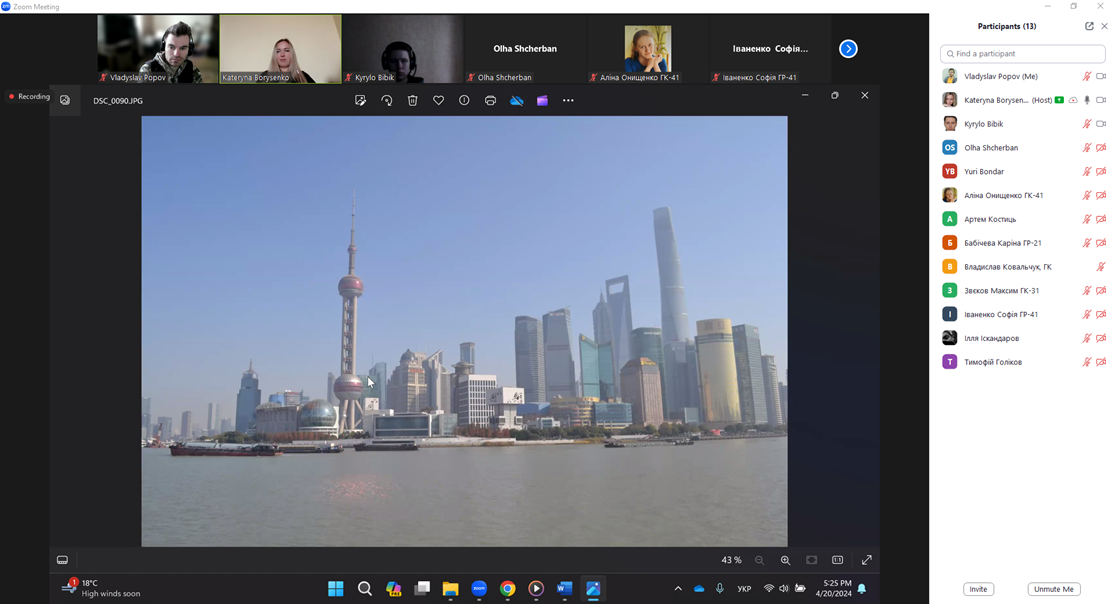The height and width of the screenshot is (604, 1115).
Task: Toggle Vladyslav Popov's muted microphone icon
Action: [1086, 76]
